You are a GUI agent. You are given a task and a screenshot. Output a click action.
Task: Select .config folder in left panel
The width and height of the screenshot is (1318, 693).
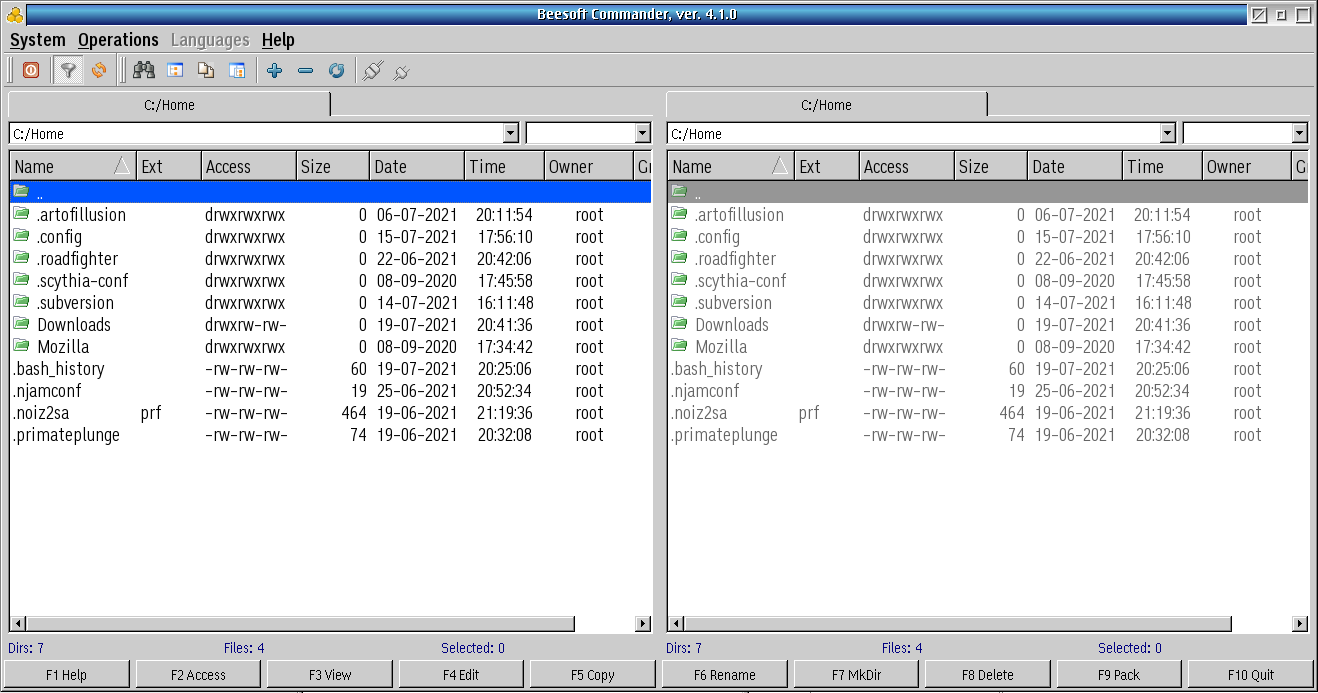click(x=330, y=236)
